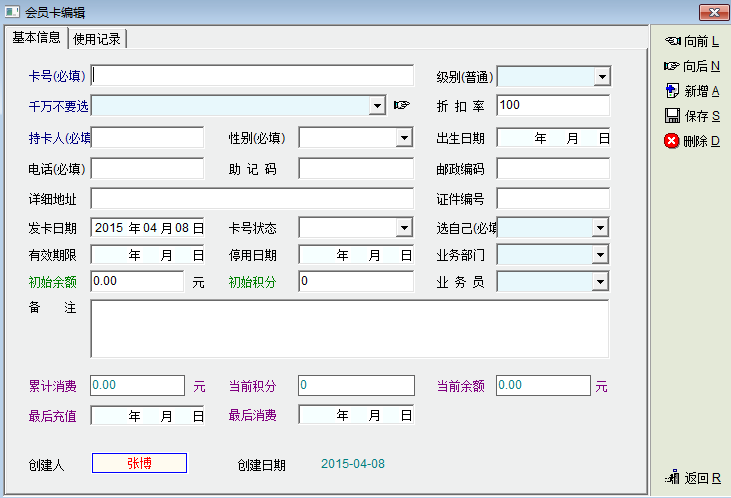This screenshot has width=731, height=498.
Task: Switch to the 使用记录 tab
Action: coord(98,39)
